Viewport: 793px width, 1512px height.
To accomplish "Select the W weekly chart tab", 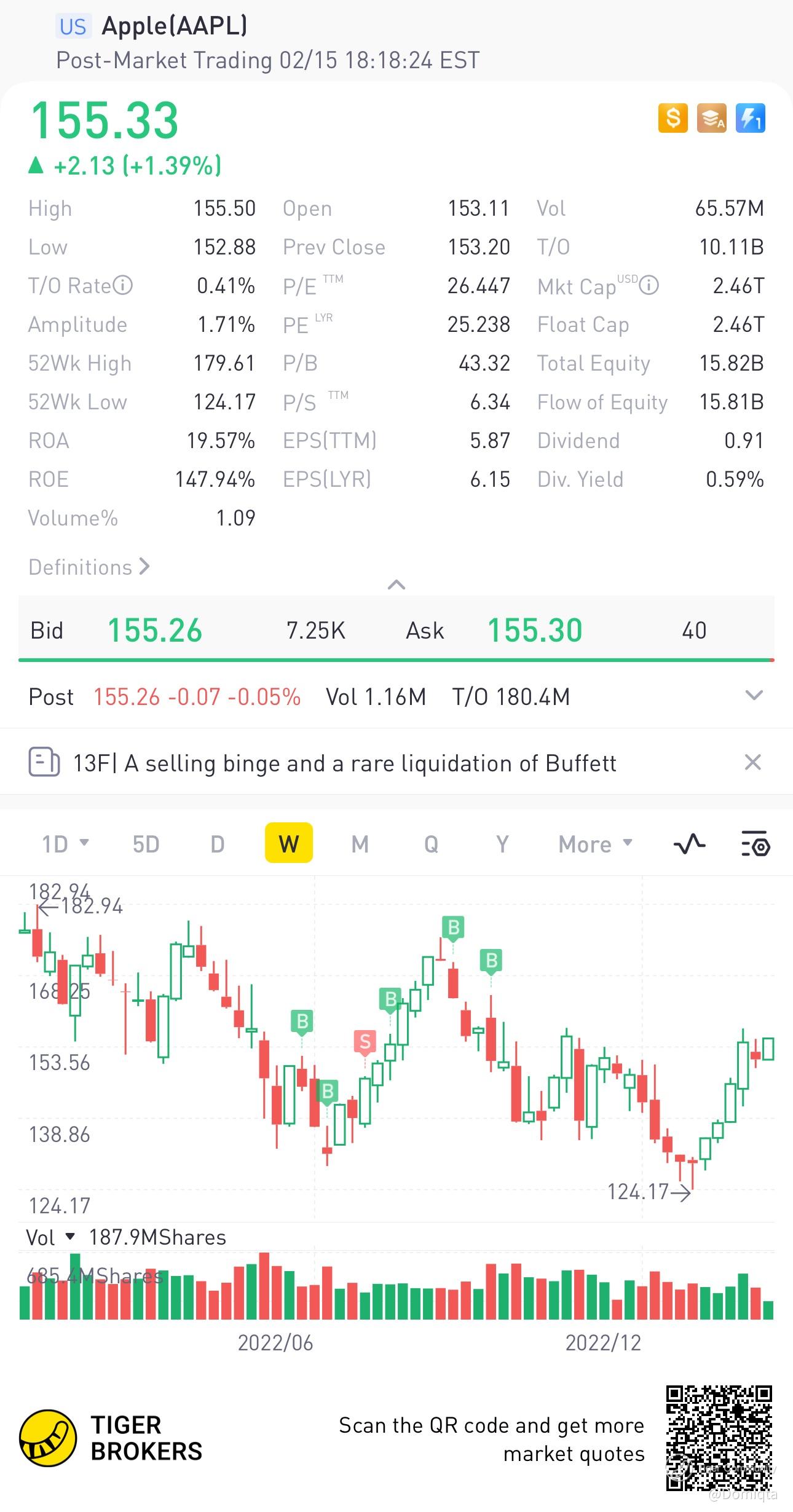I will click(x=289, y=843).
